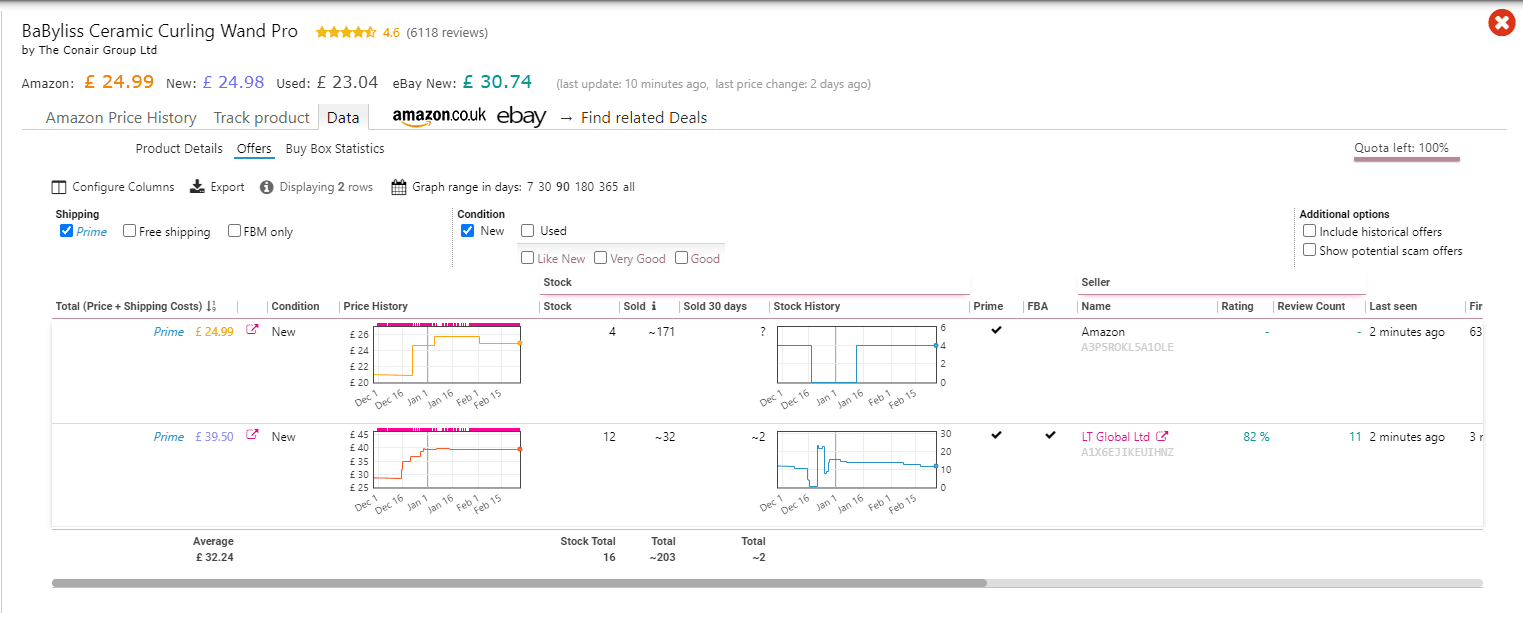Screen dimensions: 1523x617
Task: Switch to the Buy Box Statistics tab
Action: [x=336, y=148]
